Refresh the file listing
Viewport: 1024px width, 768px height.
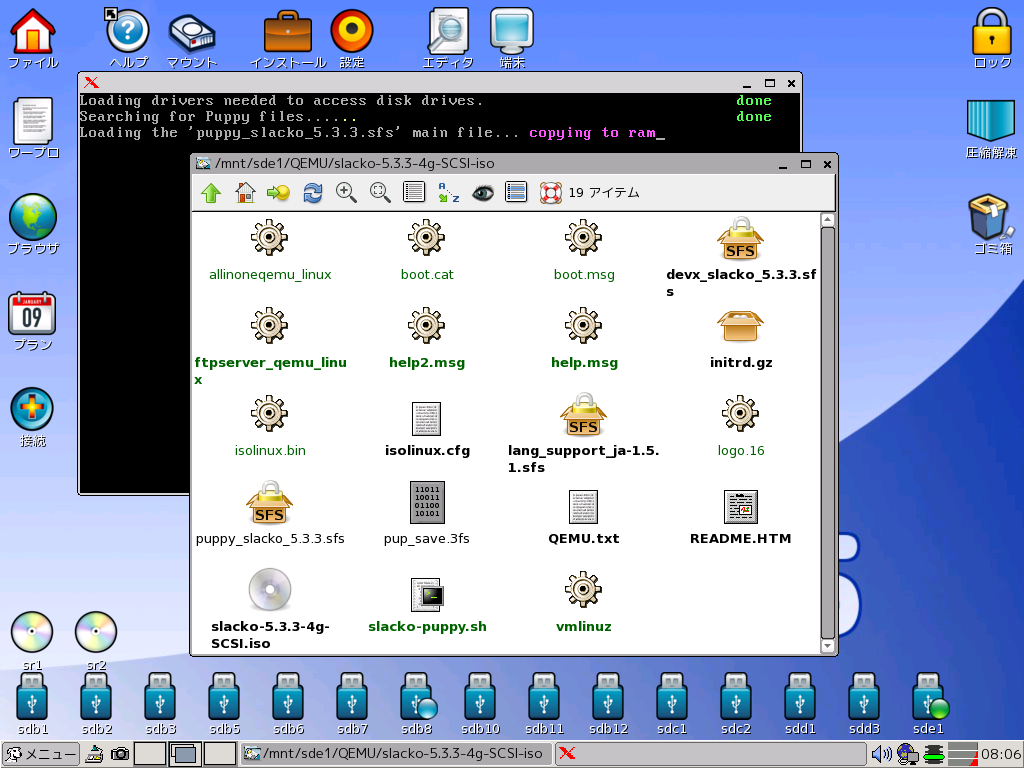[x=311, y=192]
